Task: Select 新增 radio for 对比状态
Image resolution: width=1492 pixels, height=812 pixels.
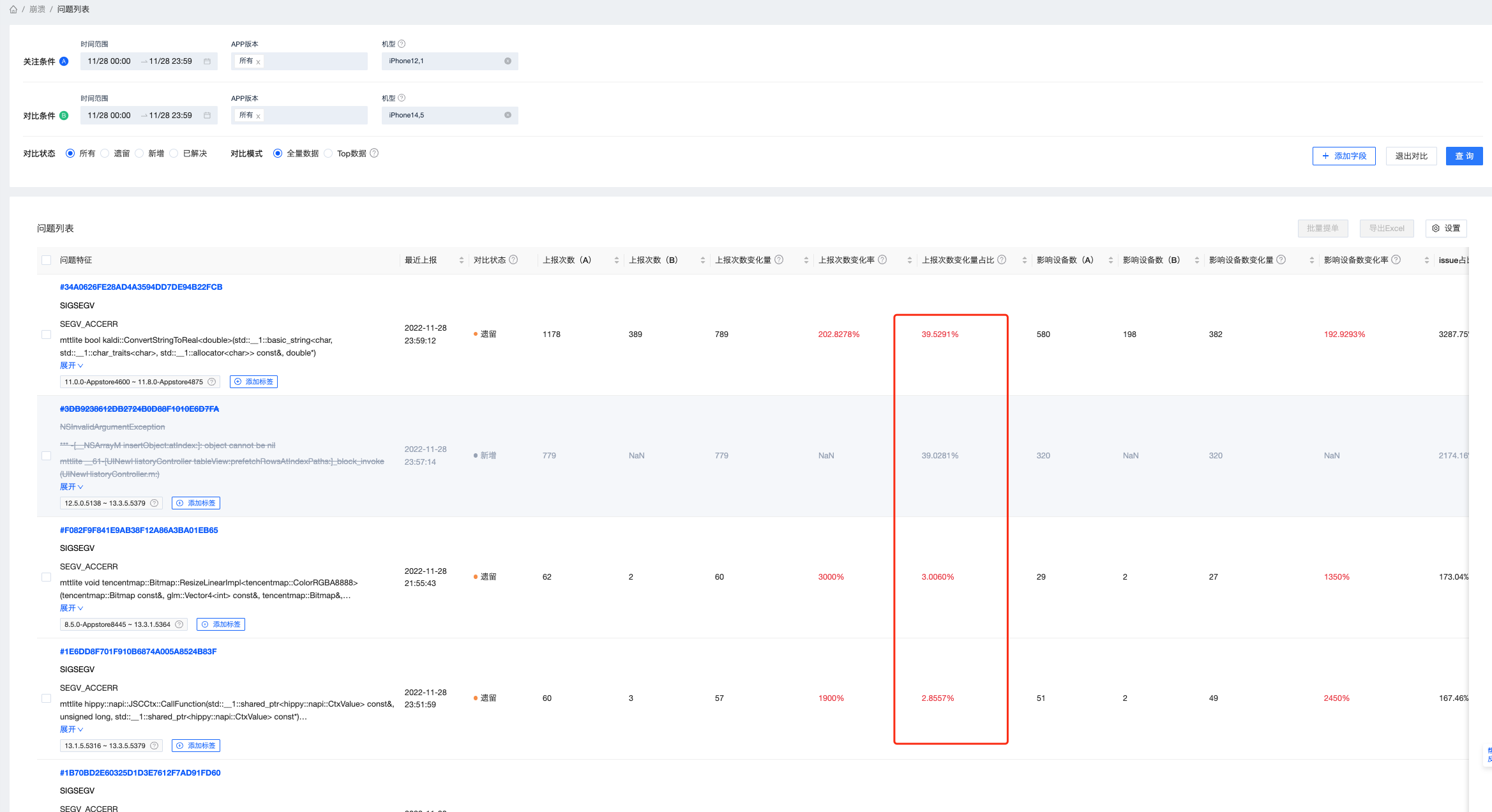Action: (139, 154)
